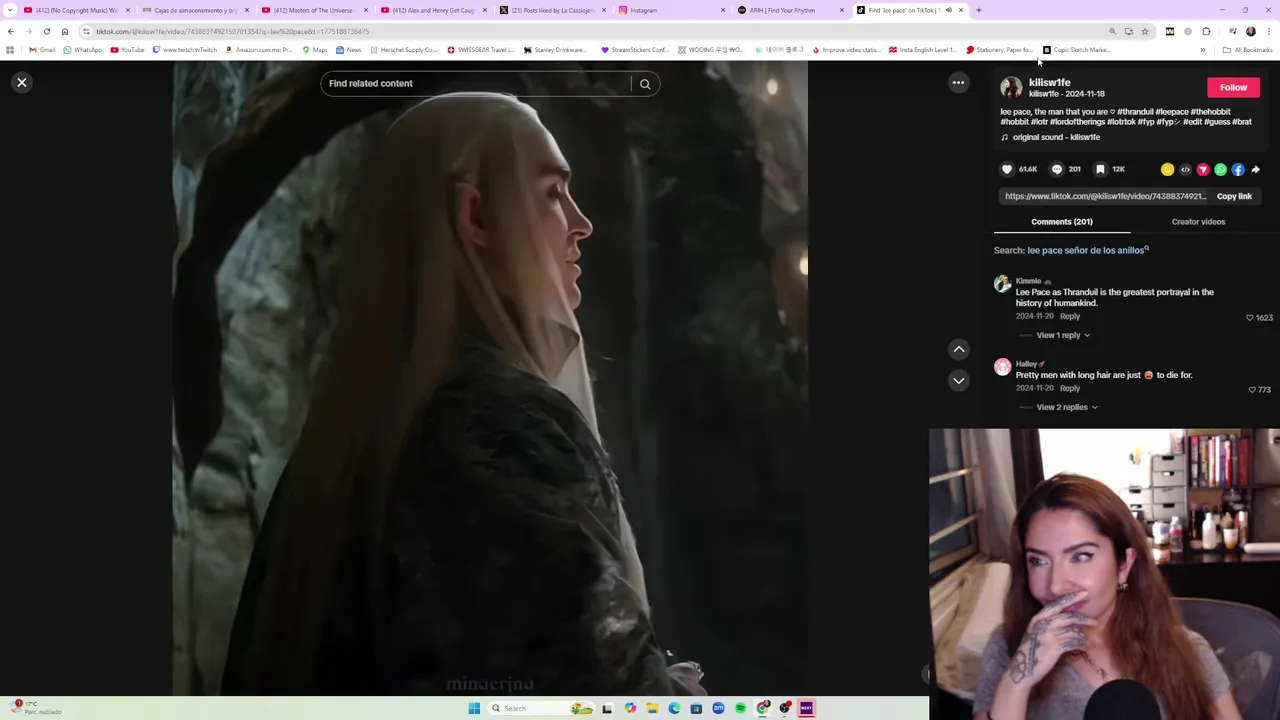This screenshot has width=1280, height=720.
Task: Open the Gmail bookmark
Action: 42,50
